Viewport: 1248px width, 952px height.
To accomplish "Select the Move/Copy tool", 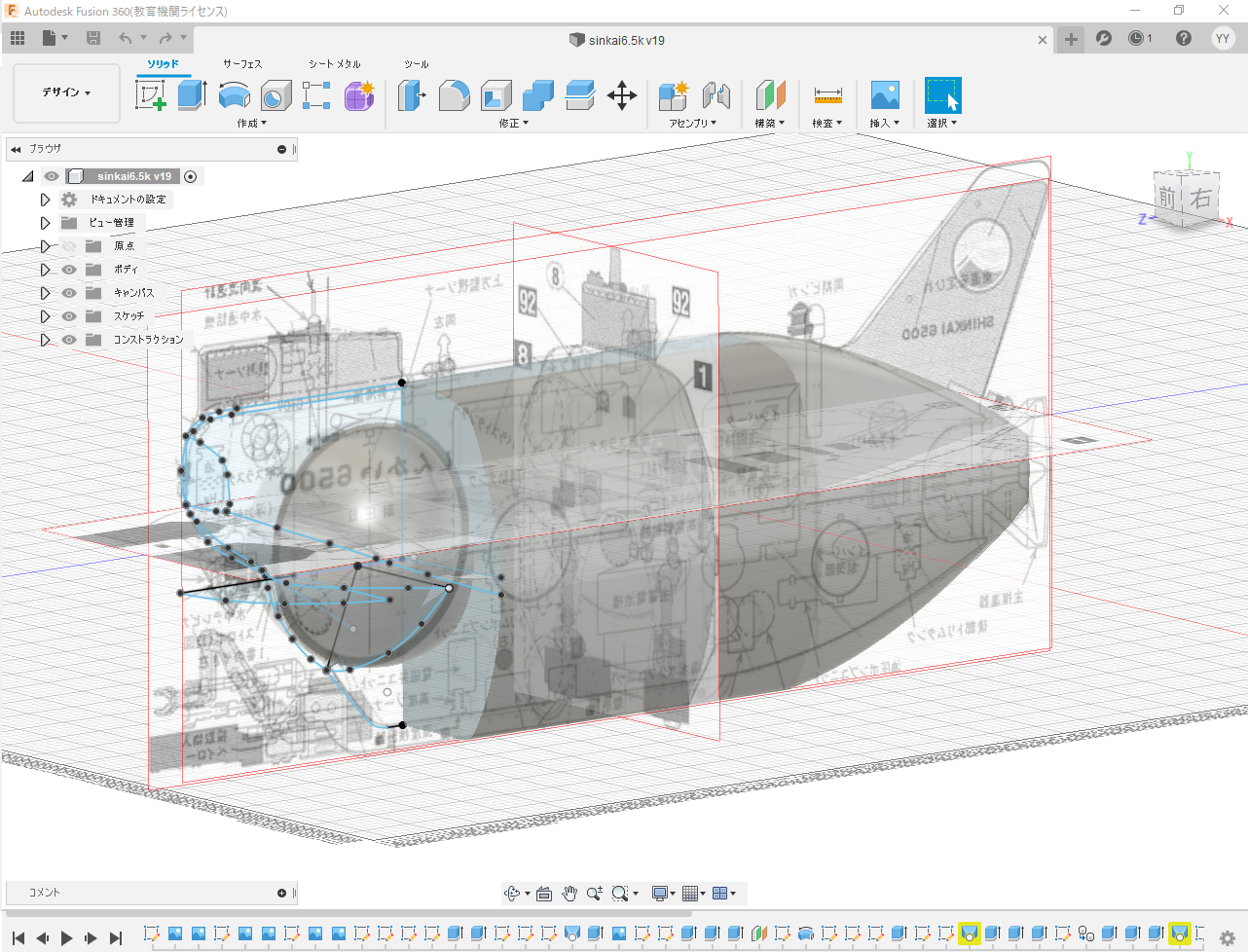I will [x=622, y=95].
